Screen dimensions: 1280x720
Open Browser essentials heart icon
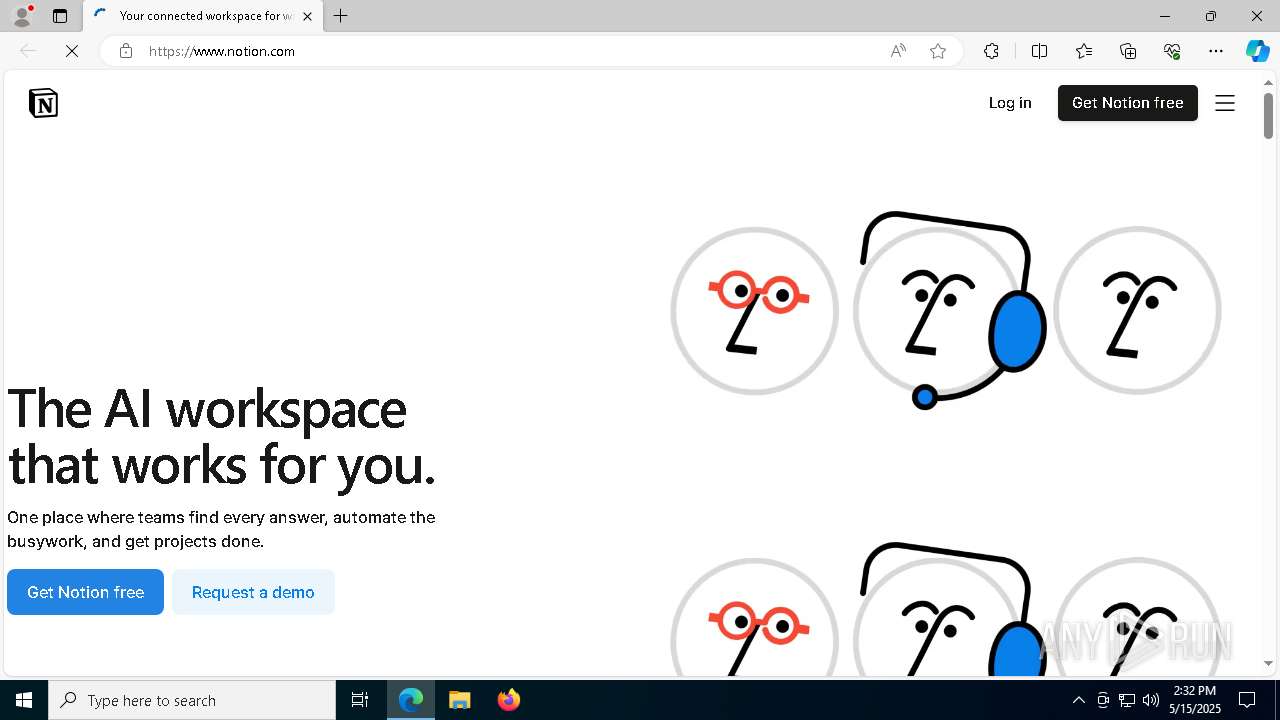[x=1172, y=51]
